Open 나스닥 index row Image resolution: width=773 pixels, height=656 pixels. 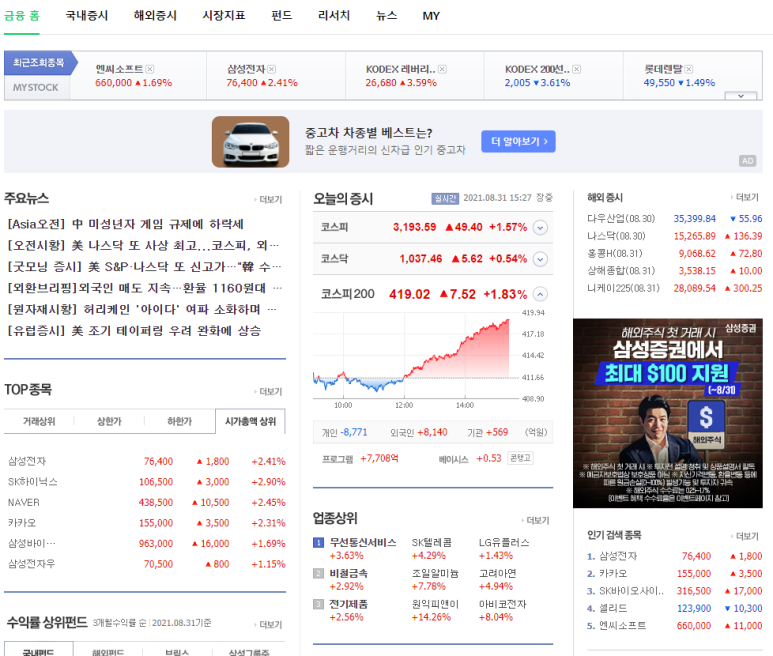[x=674, y=236]
